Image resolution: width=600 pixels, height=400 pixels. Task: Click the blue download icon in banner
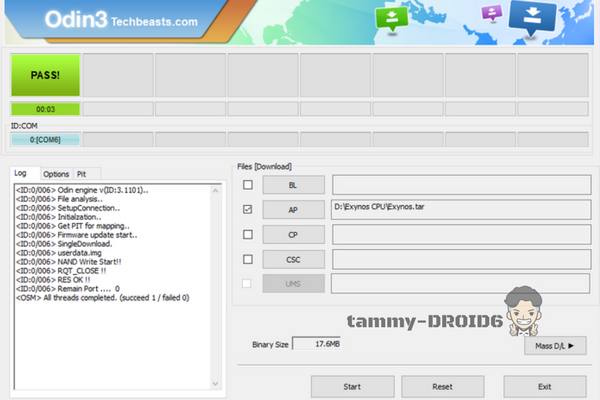[x=532, y=18]
